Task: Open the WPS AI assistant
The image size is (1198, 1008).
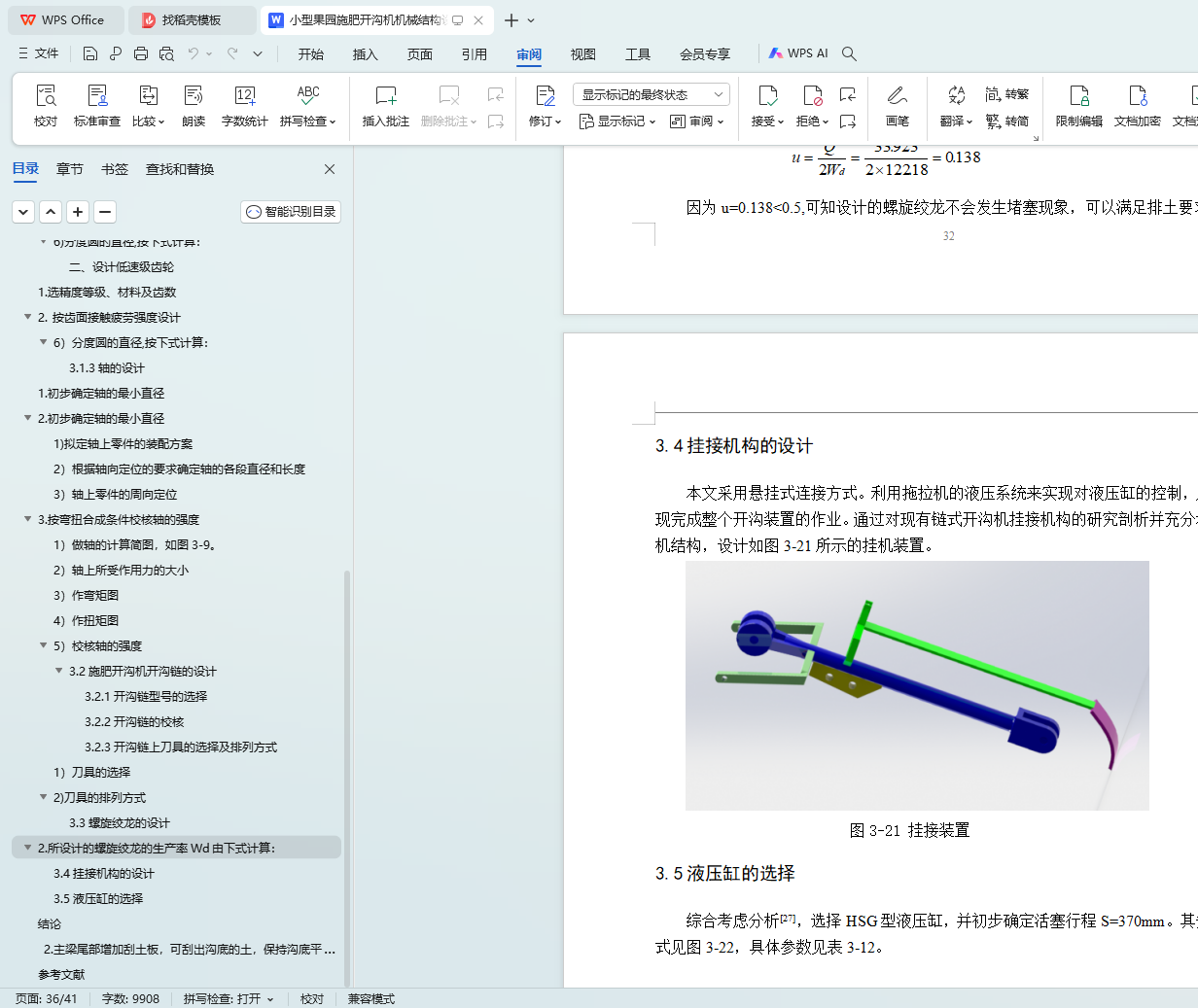Action: click(x=798, y=53)
